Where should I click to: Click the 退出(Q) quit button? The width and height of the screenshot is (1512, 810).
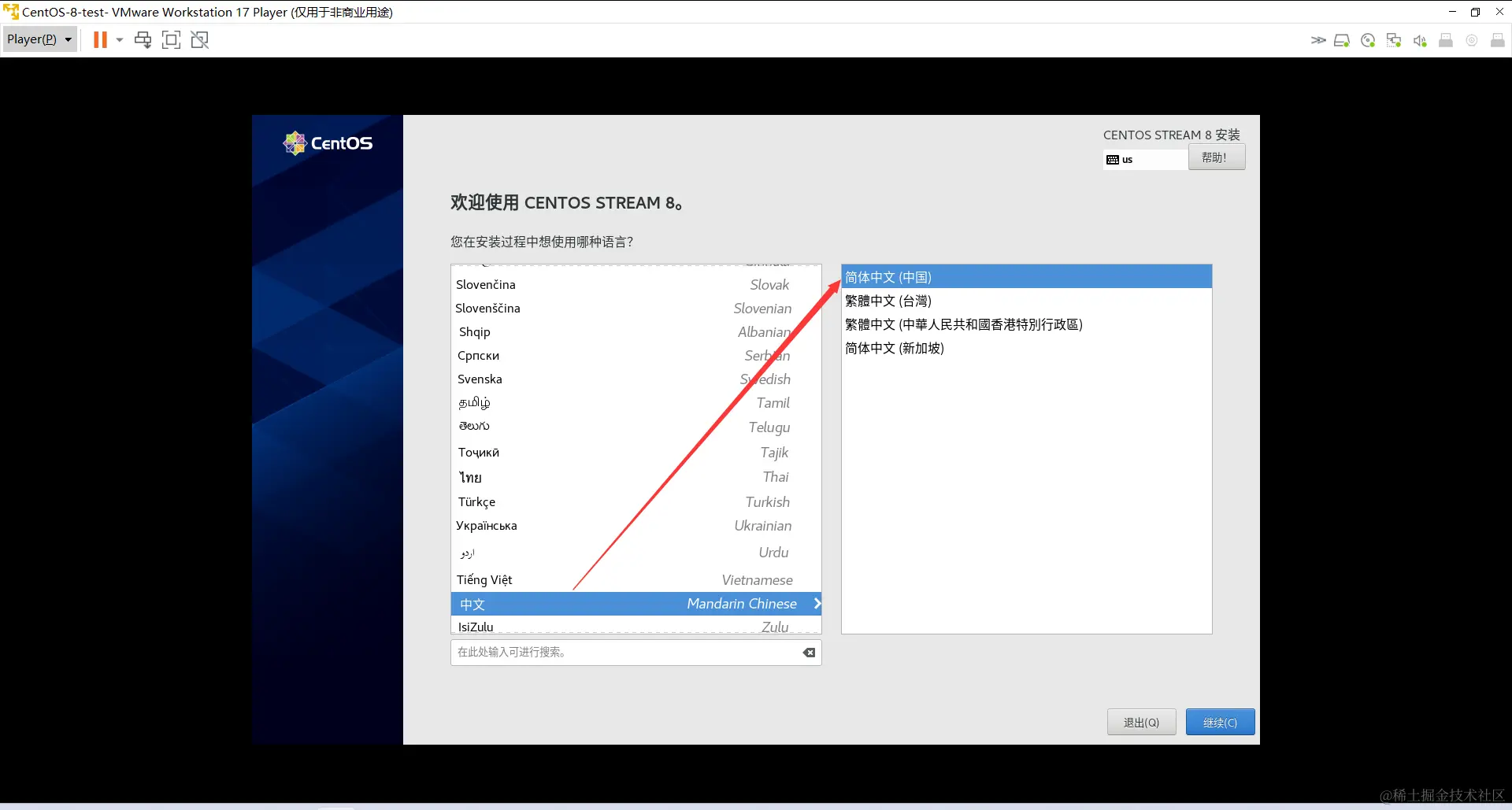tap(1141, 722)
